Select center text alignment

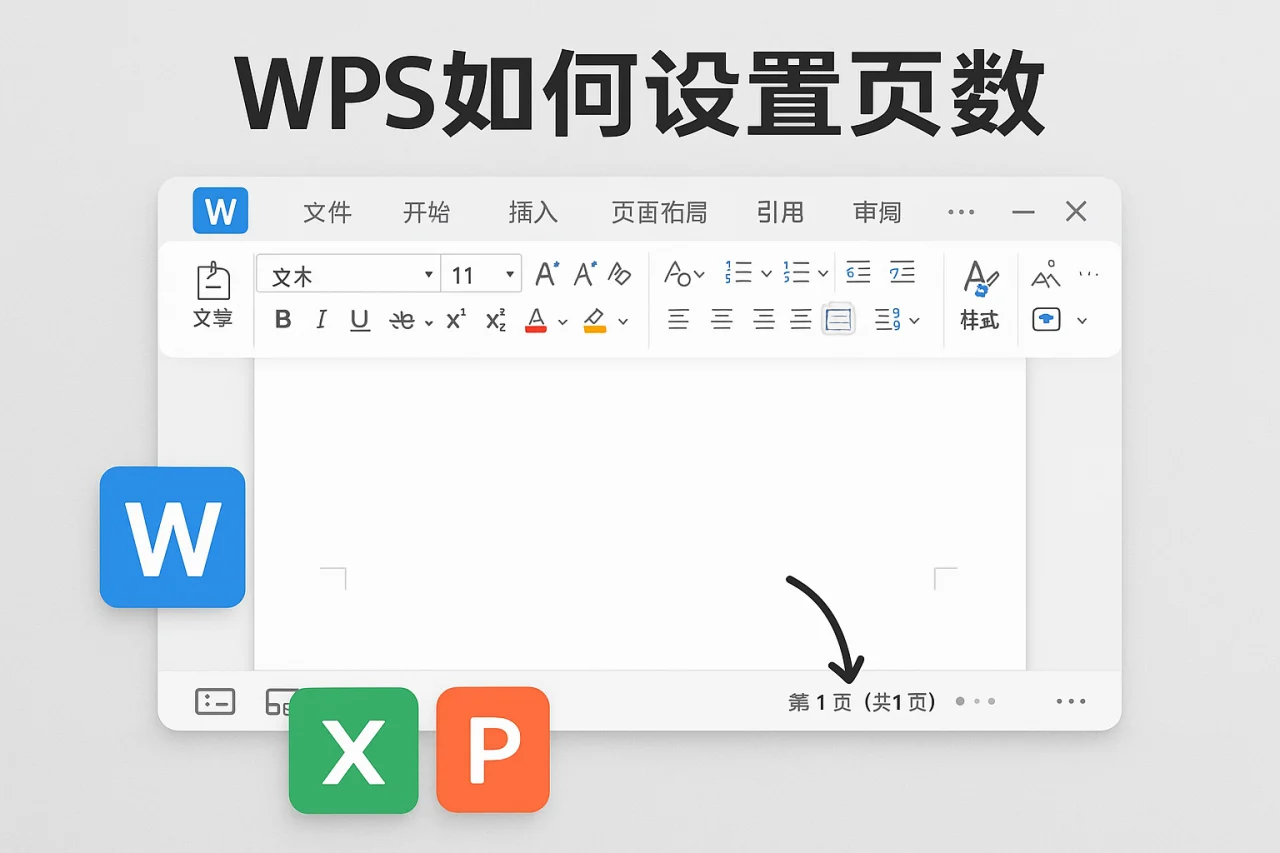click(x=721, y=319)
